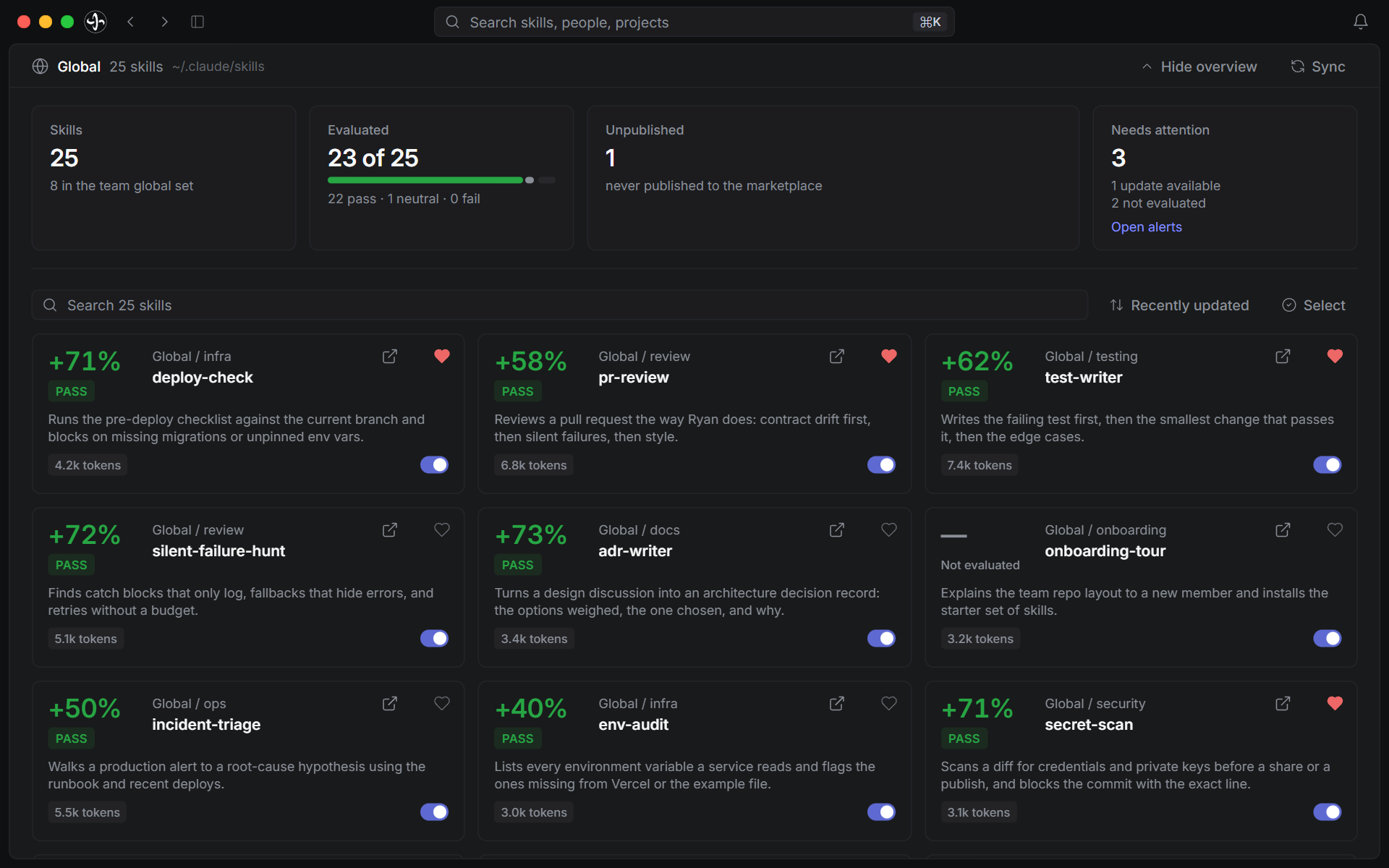Disable the incident-triage toggle
Image resolution: width=1389 pixels, height=868 pixels.
pos(434,812)
